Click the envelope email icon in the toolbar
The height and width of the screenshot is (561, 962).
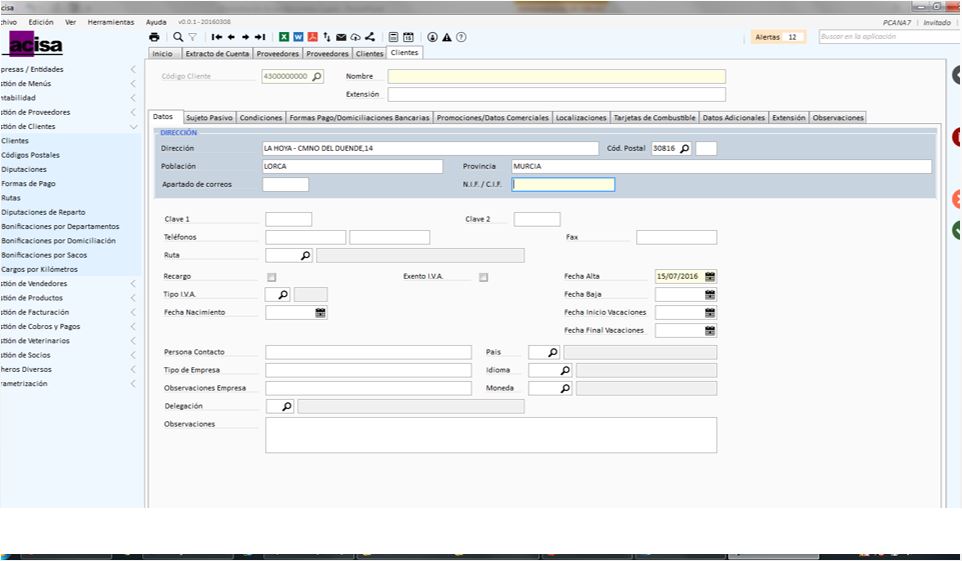point(341,37)
